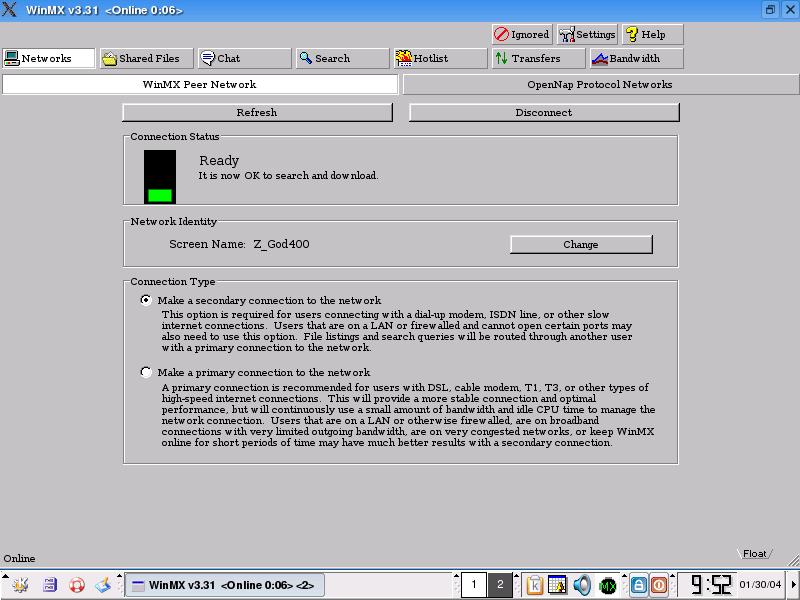This screenshot has height=600, width=800.
Task: Click the Help button
Action: point(653,34)
